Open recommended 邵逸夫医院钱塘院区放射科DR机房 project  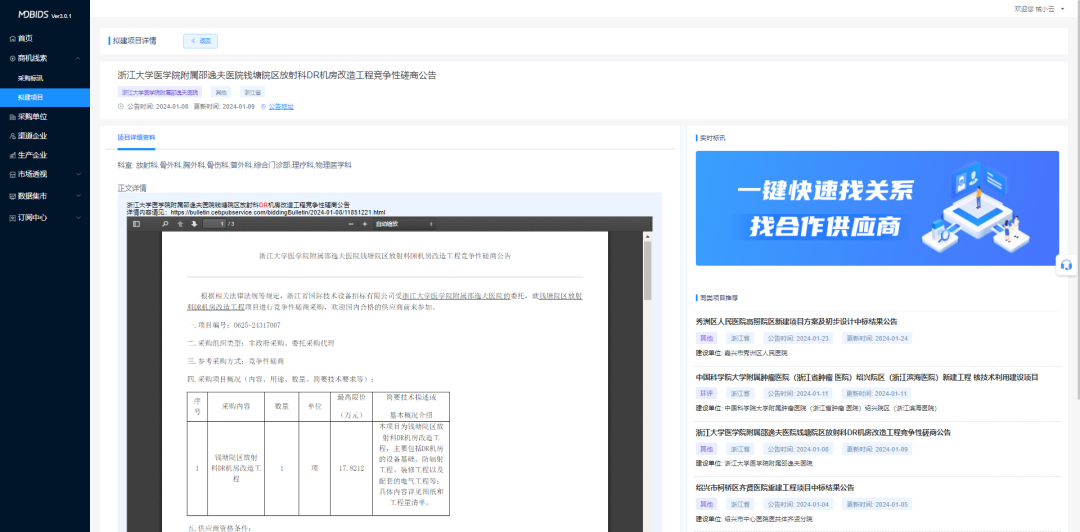coord(823,432)
